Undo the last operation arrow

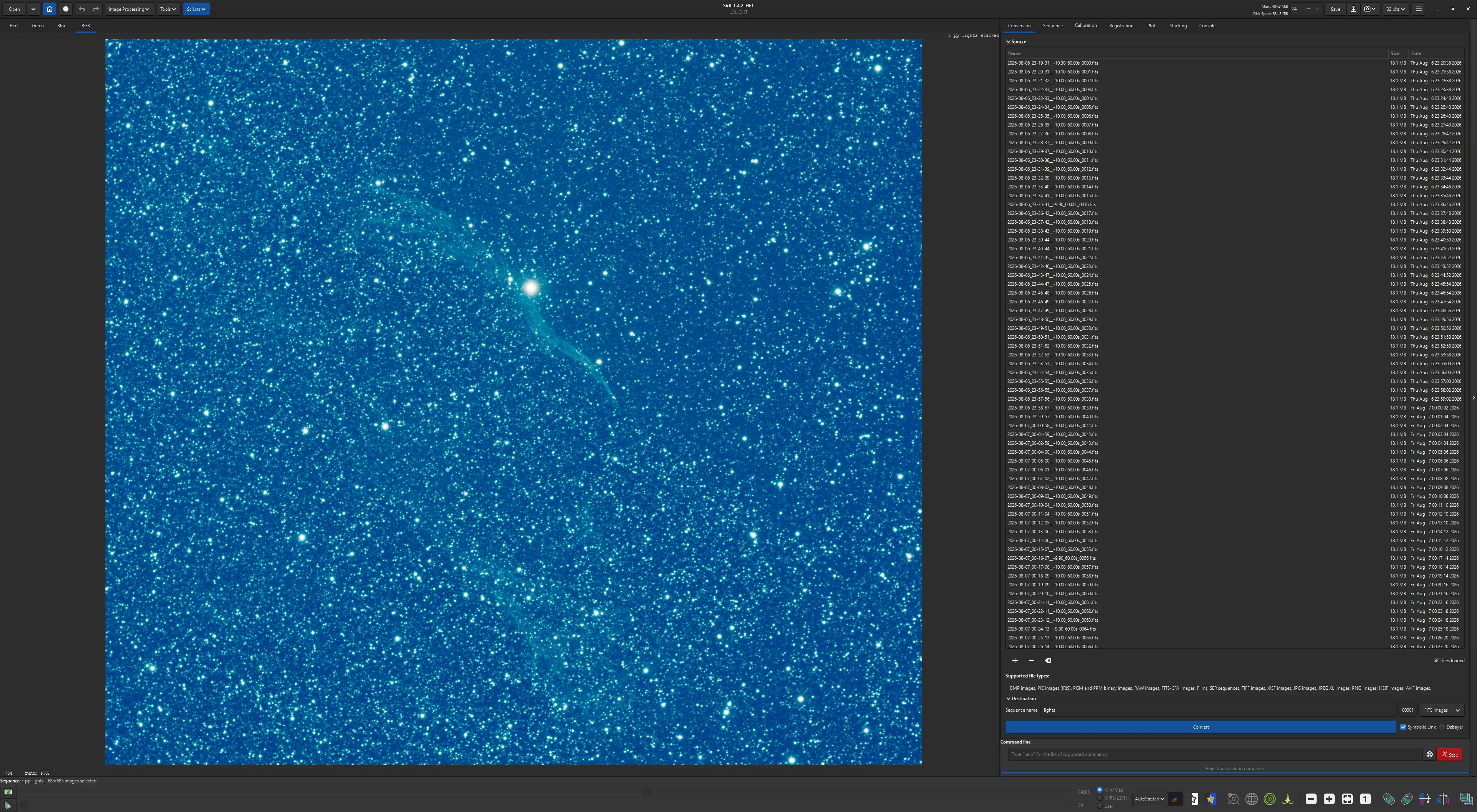pos(82,9)
